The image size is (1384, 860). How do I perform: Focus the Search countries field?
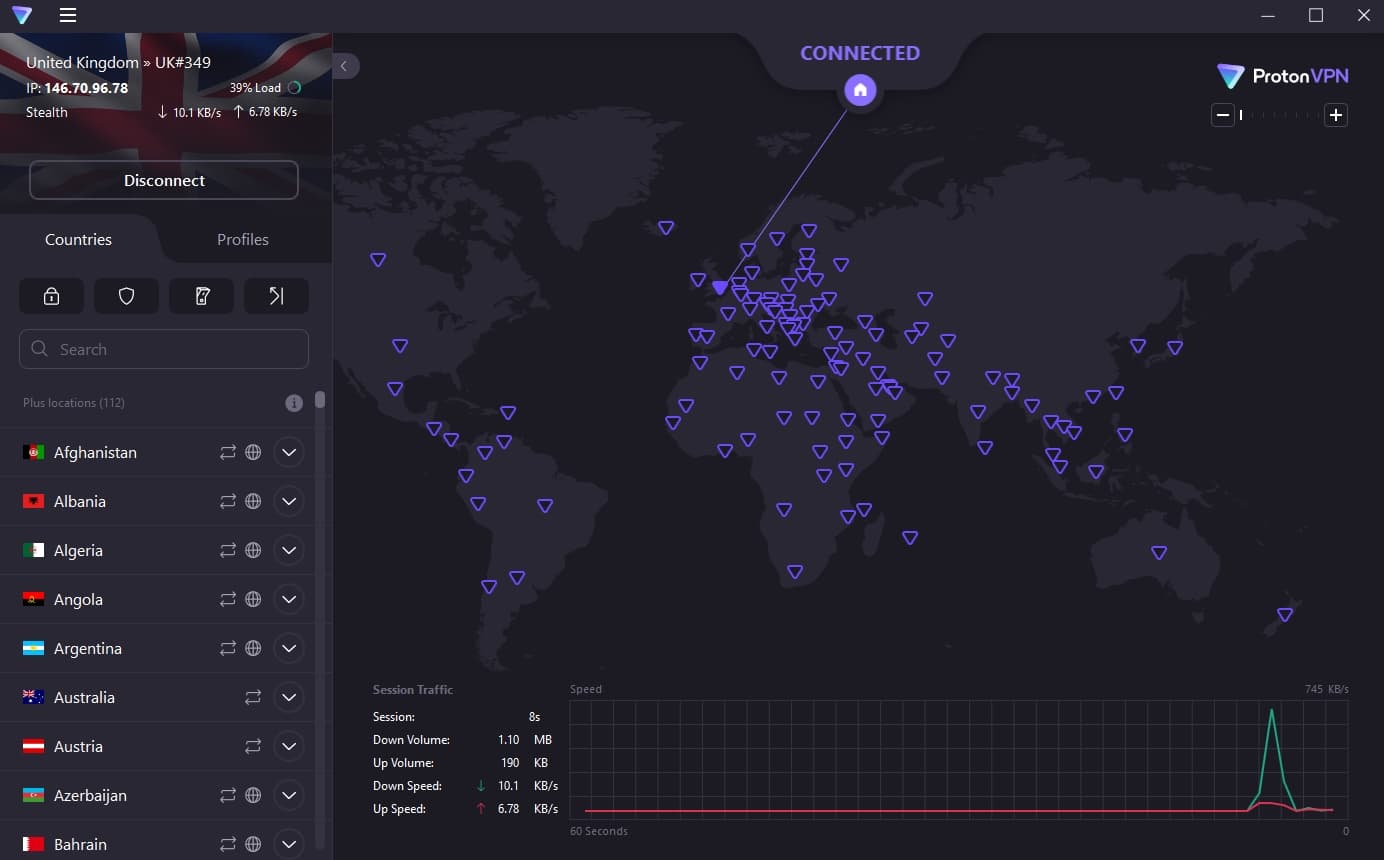tap(164, 349)
